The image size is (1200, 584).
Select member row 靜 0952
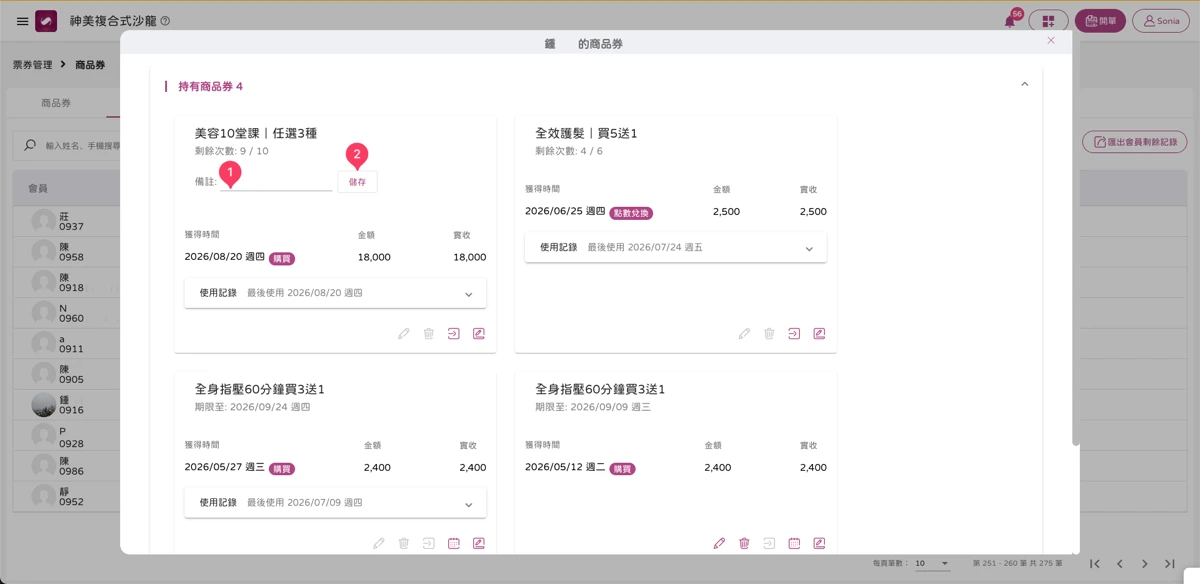point(65,497)
